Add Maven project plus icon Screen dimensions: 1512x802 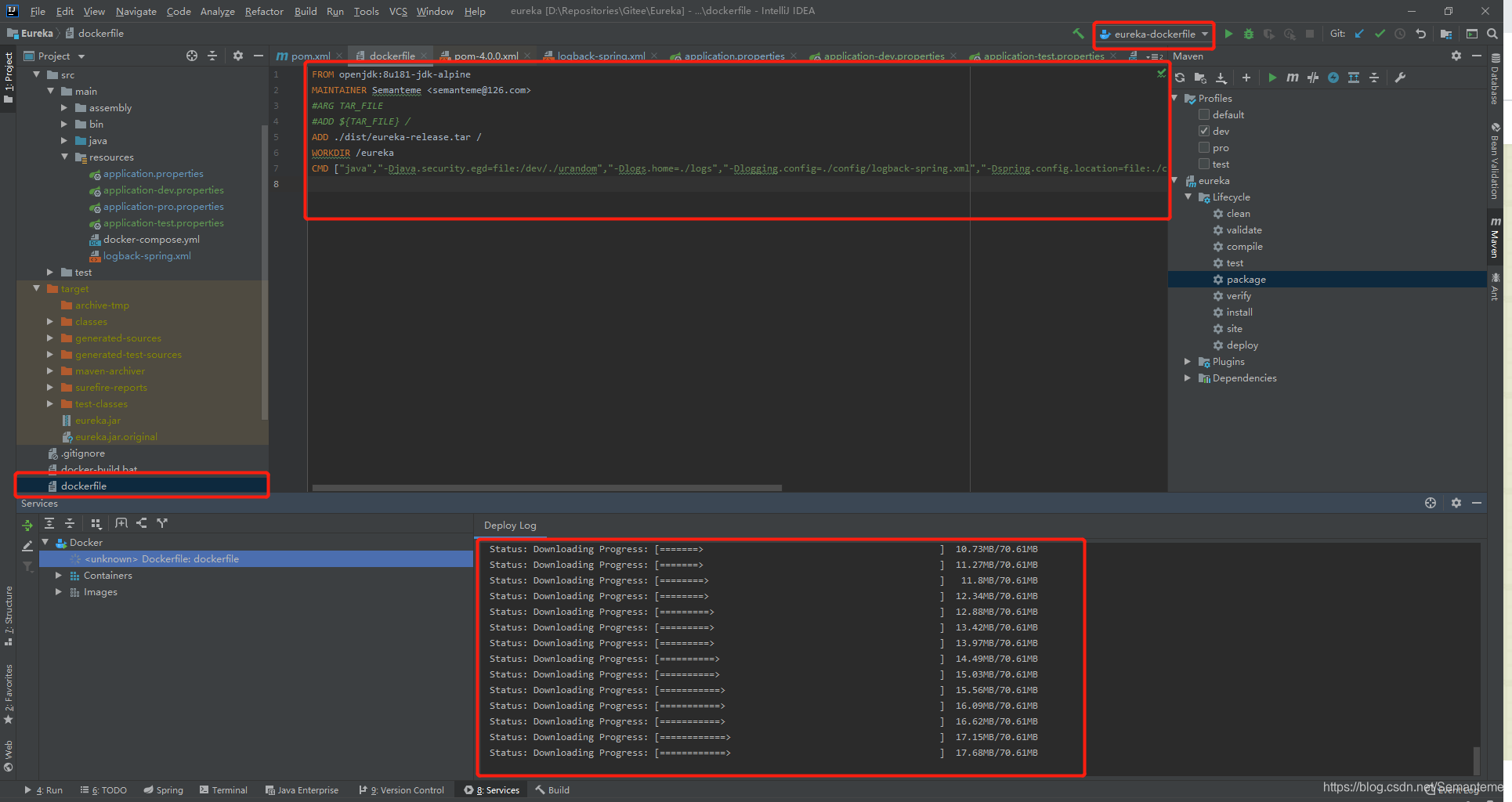click(x=1246, y=78)
